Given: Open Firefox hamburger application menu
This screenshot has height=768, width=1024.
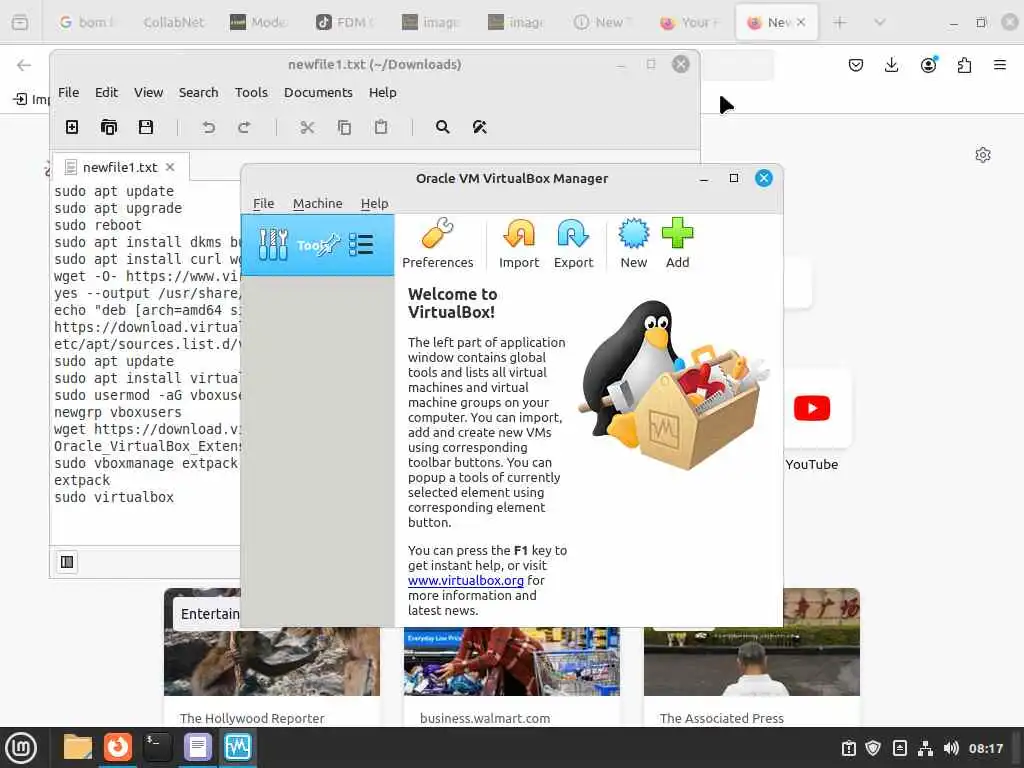Looking at the screenshot, I should tap(1000, 65).
